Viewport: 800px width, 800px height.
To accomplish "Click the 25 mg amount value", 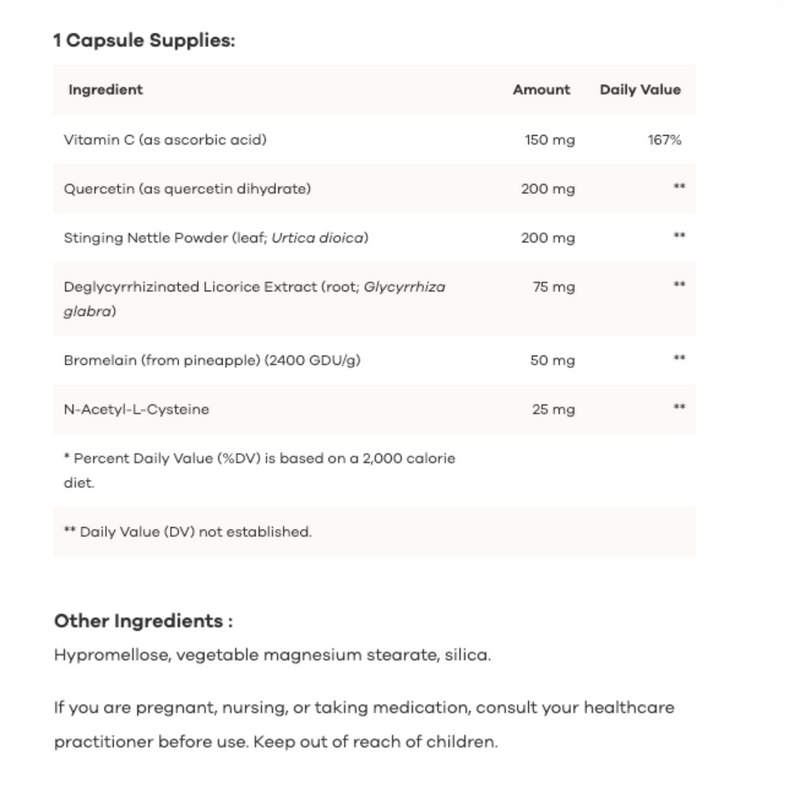I will click(556, 408).
